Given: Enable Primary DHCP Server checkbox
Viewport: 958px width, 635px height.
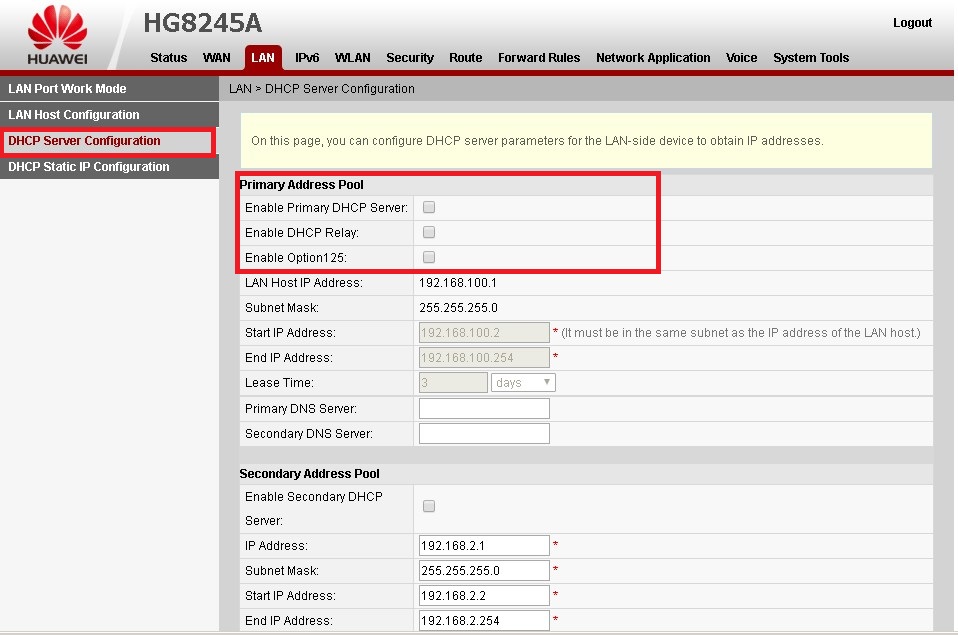Looking at the screenshot, I should pos(429,207).
